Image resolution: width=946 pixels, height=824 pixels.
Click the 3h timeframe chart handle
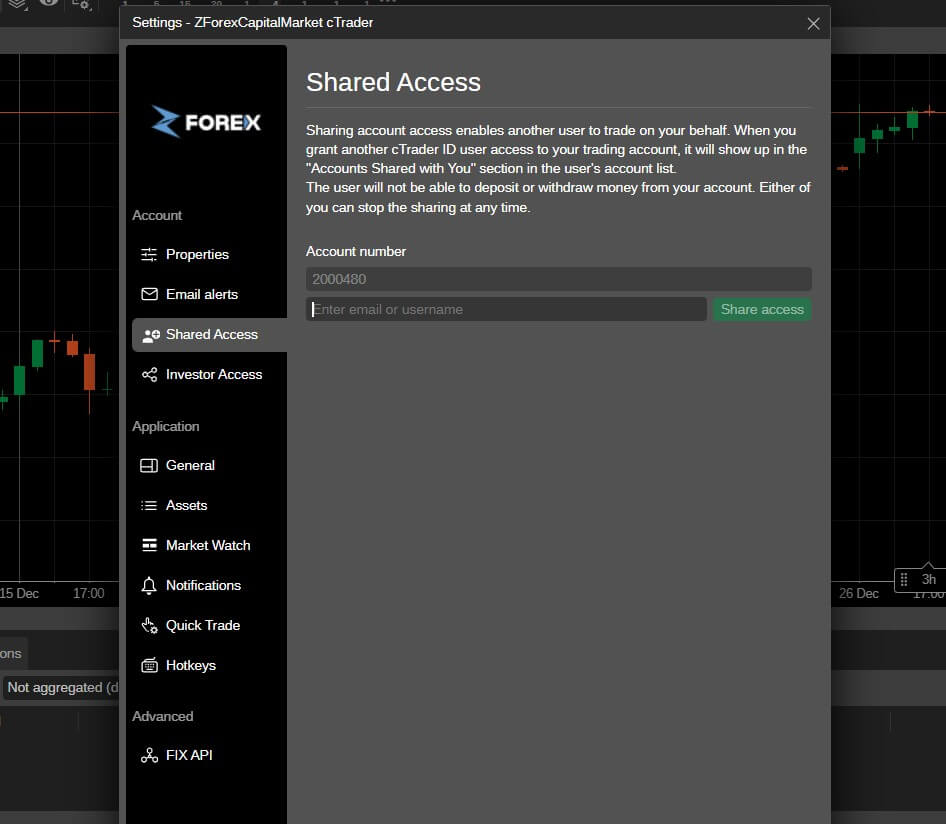click(x=918, y=580)
